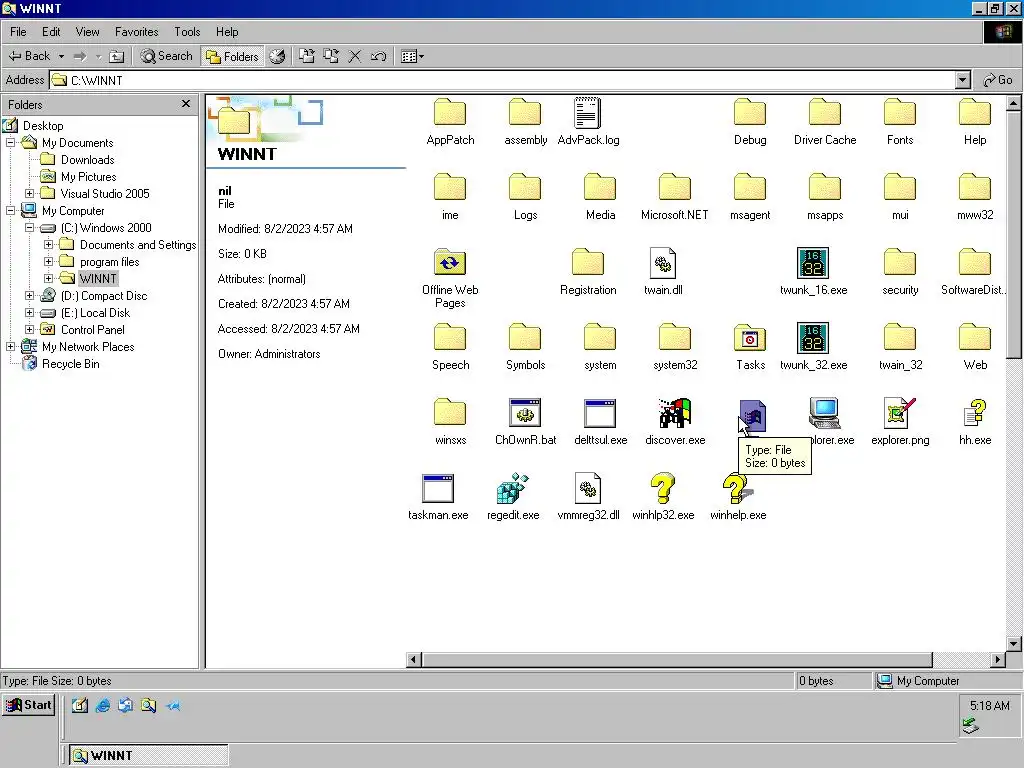Image resolution: width=1024 pixels, height=768 pixels.
Task: Open the Help menu
Action: (227, 31)
